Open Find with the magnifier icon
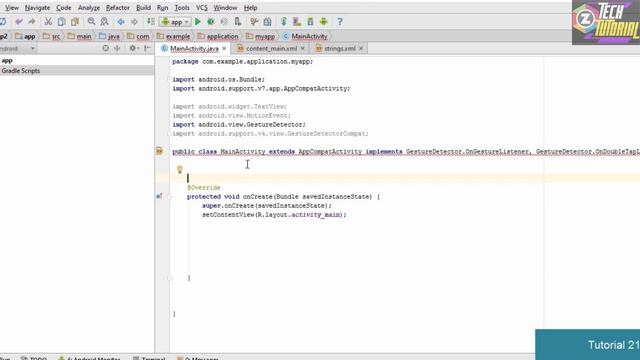 91,22
